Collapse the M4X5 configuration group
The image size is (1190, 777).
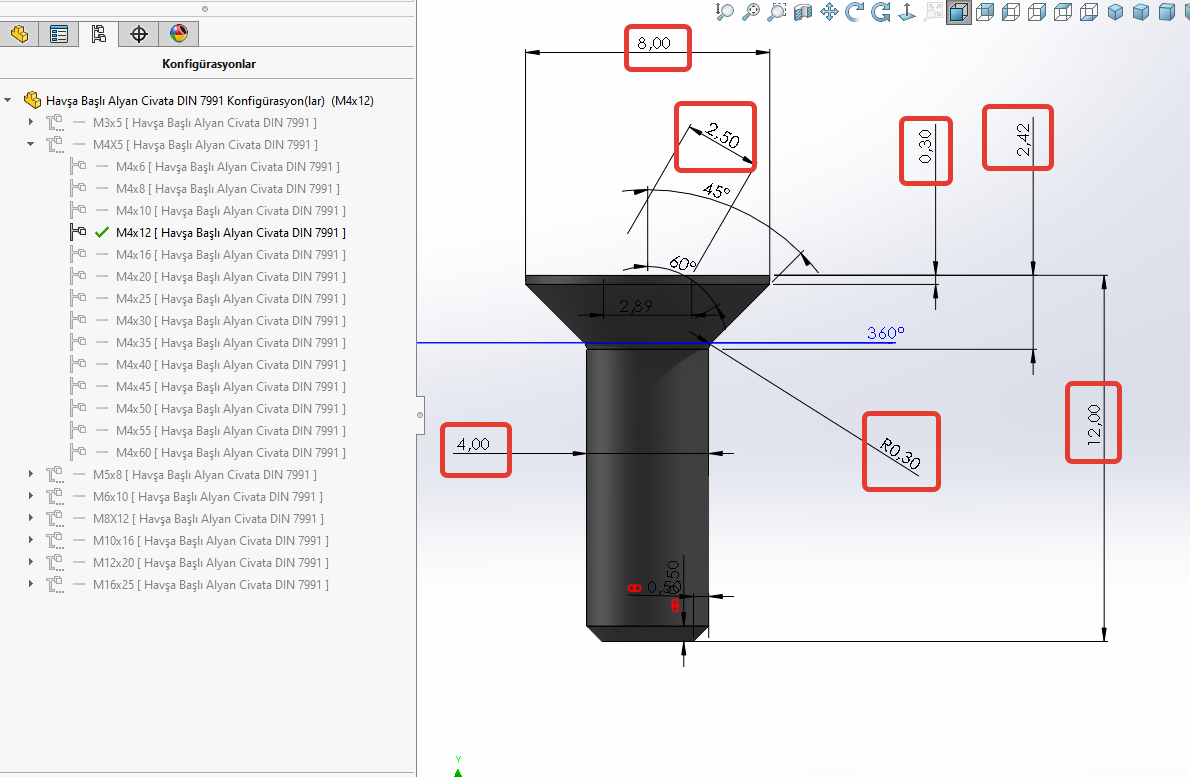pyautogui.click(x=31, y=145)
